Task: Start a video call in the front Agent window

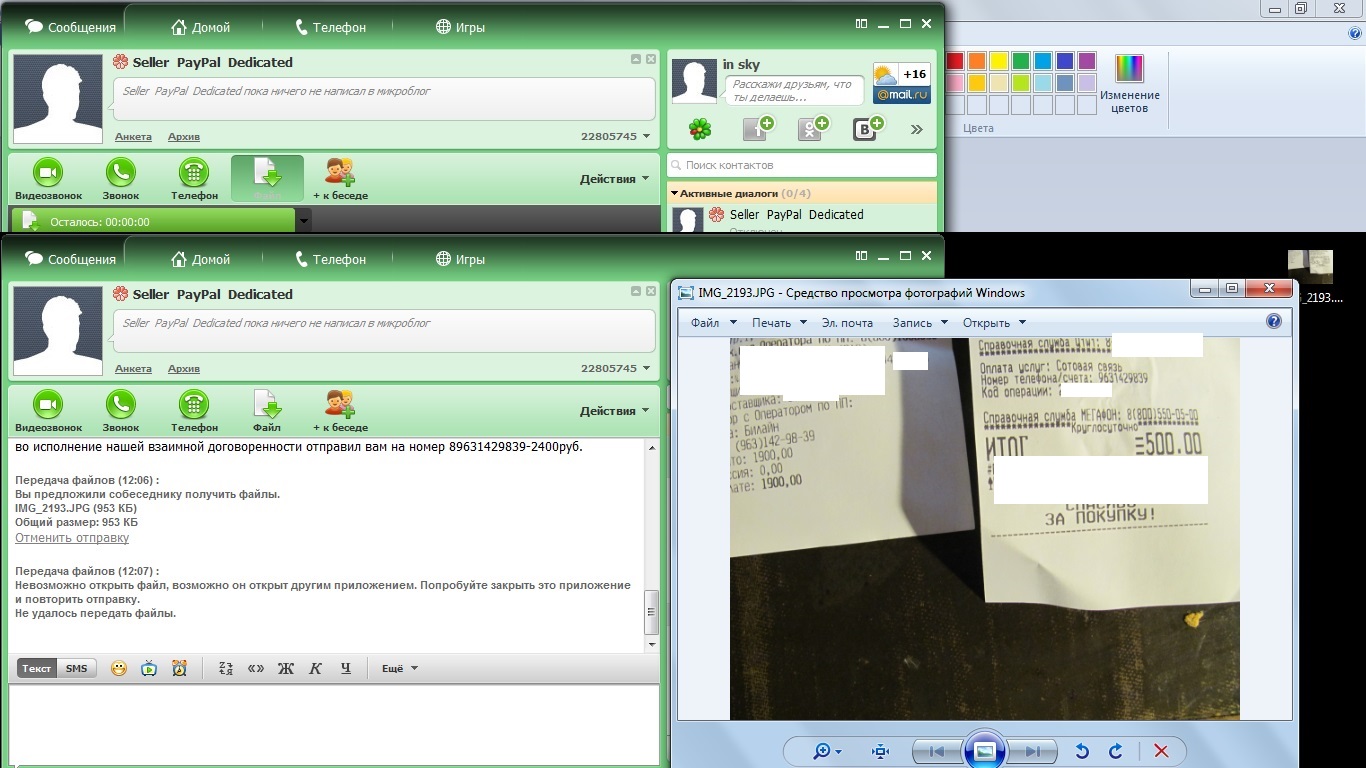Action: (x=48, y=411)
